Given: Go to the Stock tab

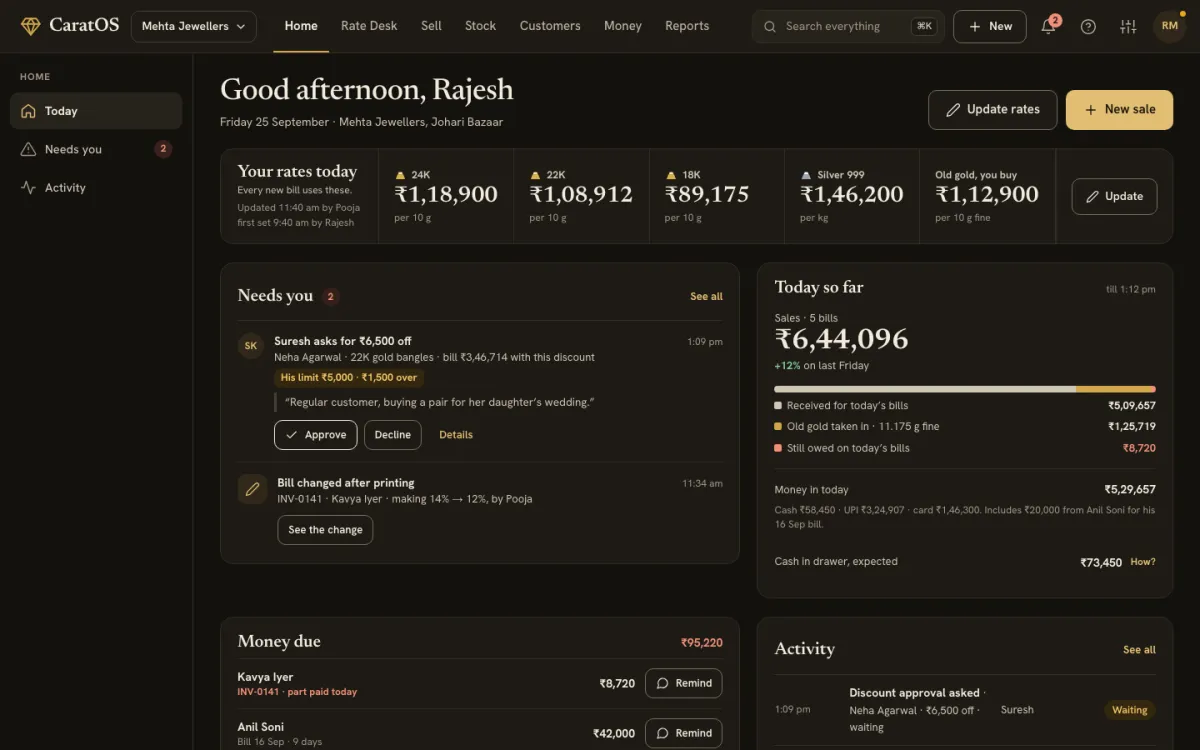Looking at the screenshot, I should point(480,26).
